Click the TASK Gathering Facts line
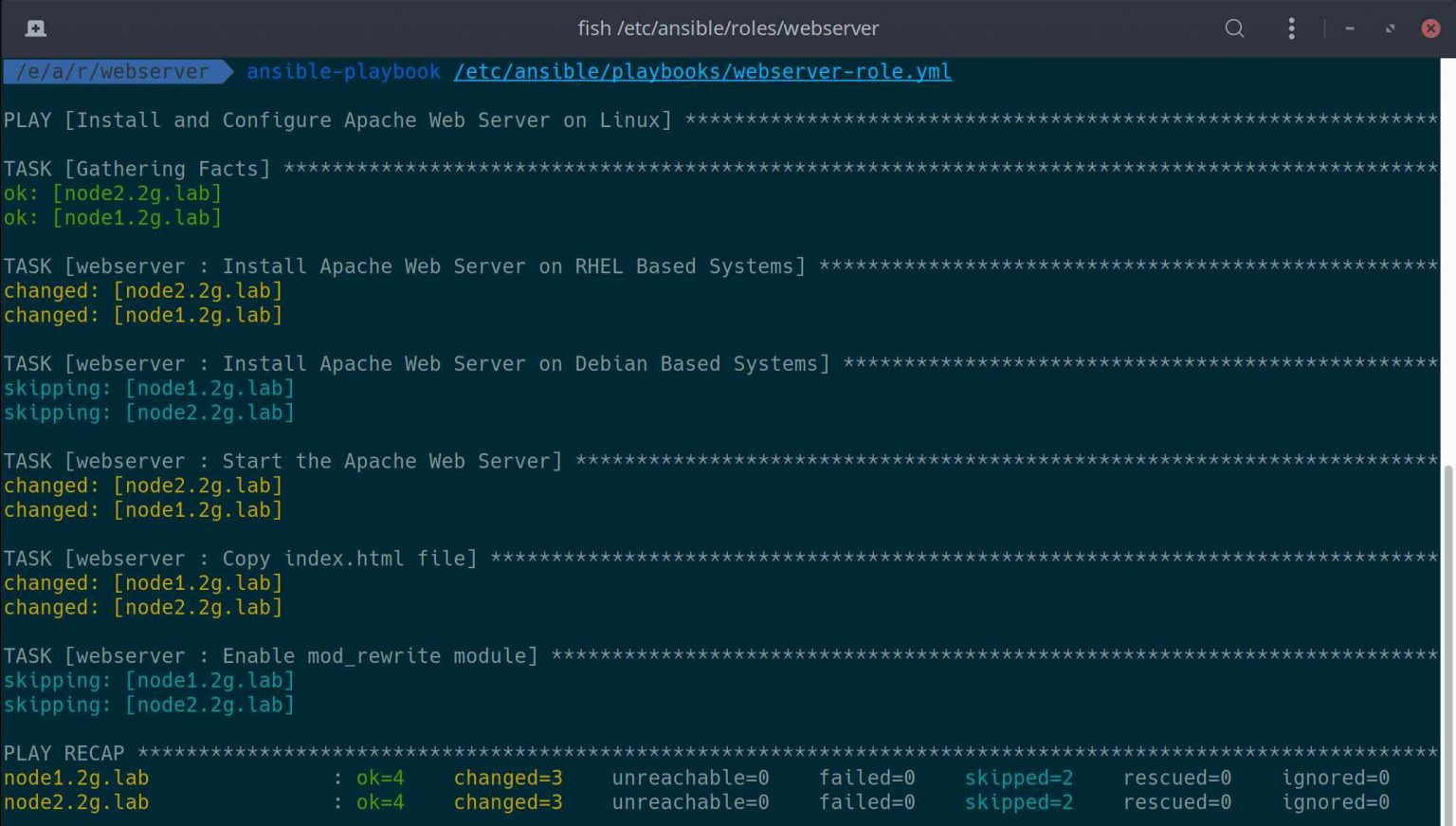The image size is (1456, 826). (720, 169)
